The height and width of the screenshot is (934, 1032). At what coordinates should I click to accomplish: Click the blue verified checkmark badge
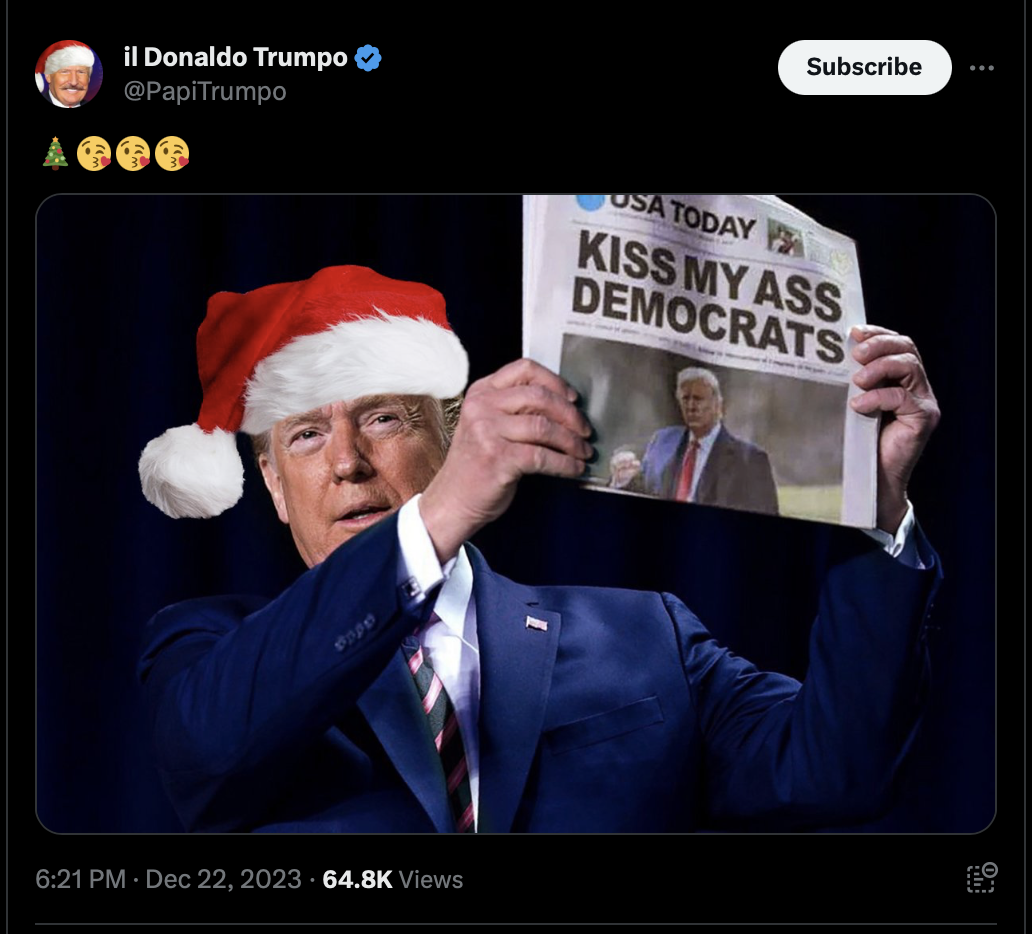click(x=368, y=58)
